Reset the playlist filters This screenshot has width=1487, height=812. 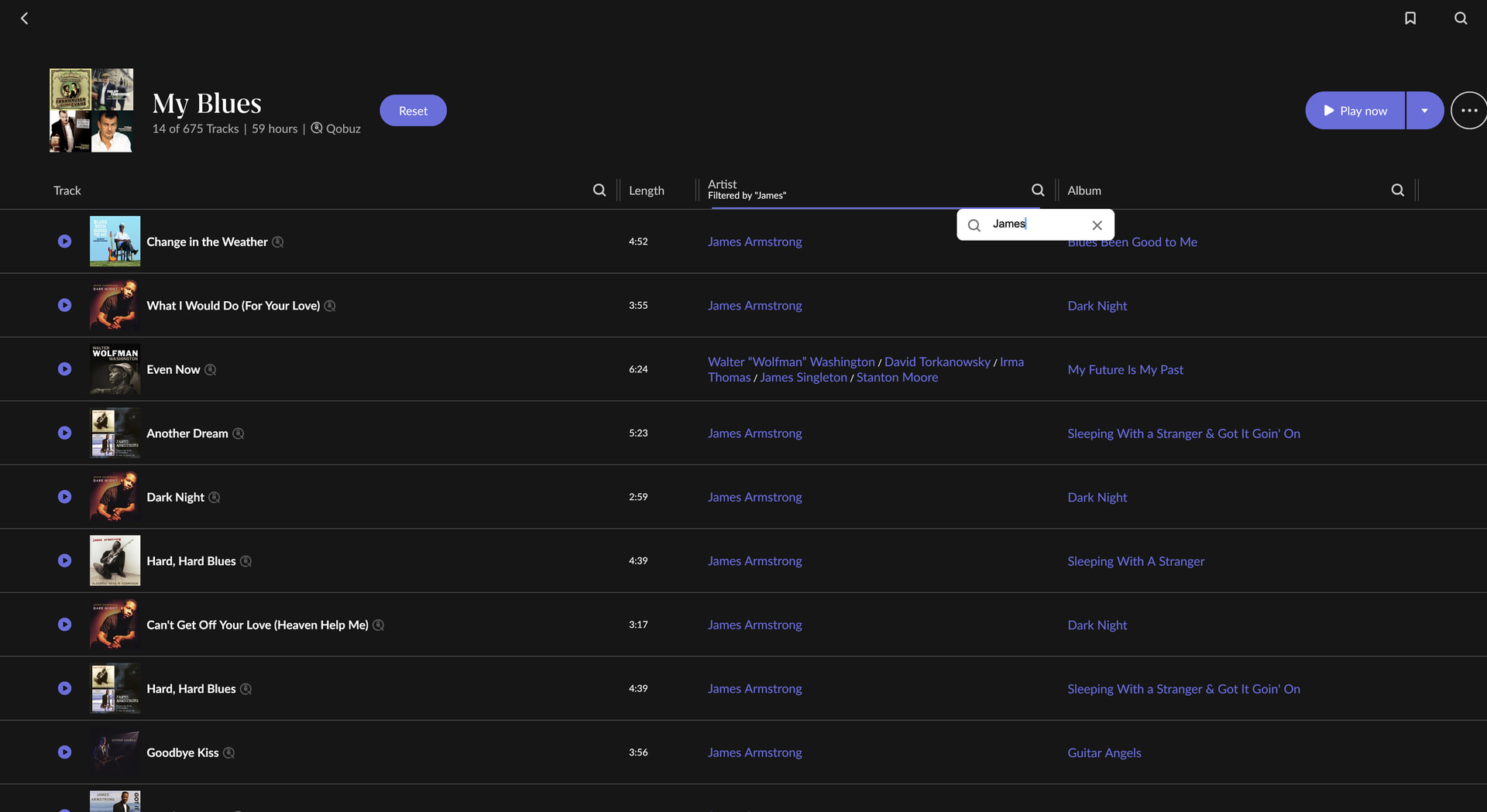pos(413,111)
